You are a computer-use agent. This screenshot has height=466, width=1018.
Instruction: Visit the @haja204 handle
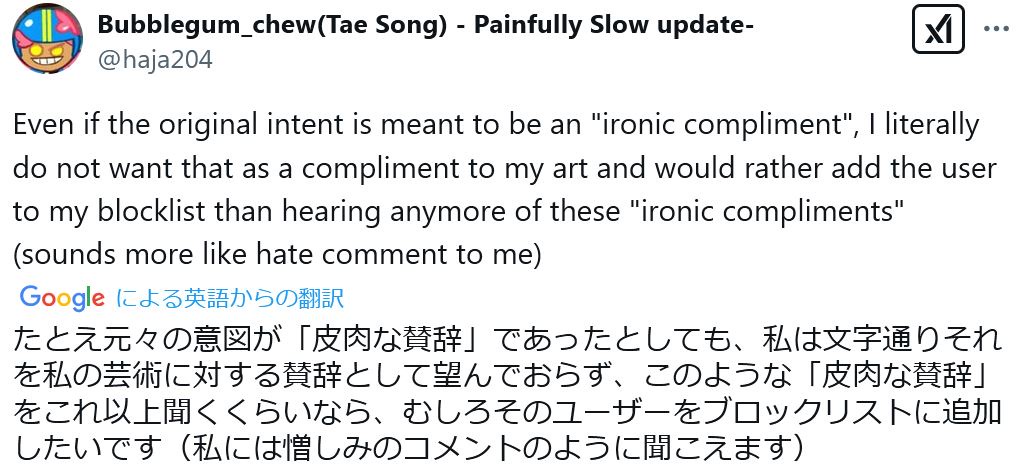coord(155,60)
